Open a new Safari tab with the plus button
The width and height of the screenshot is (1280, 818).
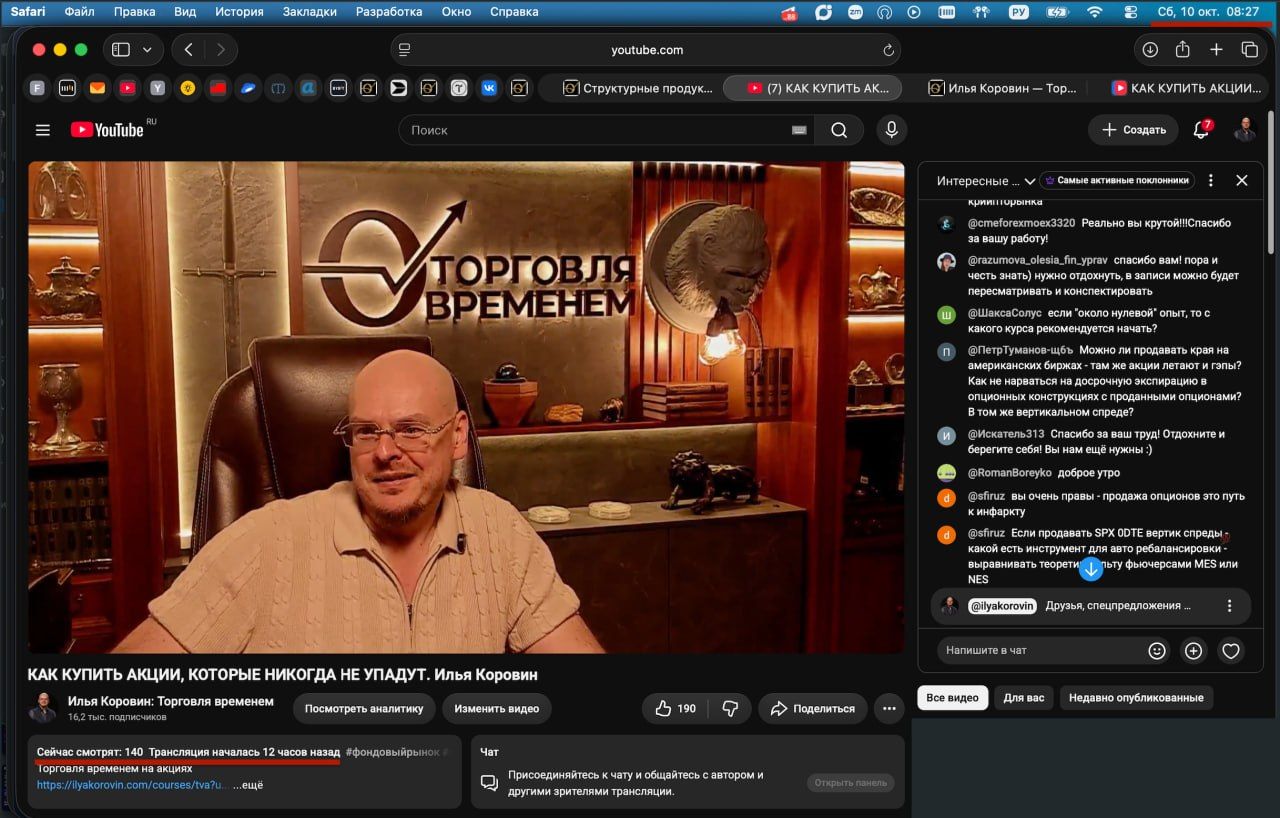pyautogui.click(x=1216, y=50)
